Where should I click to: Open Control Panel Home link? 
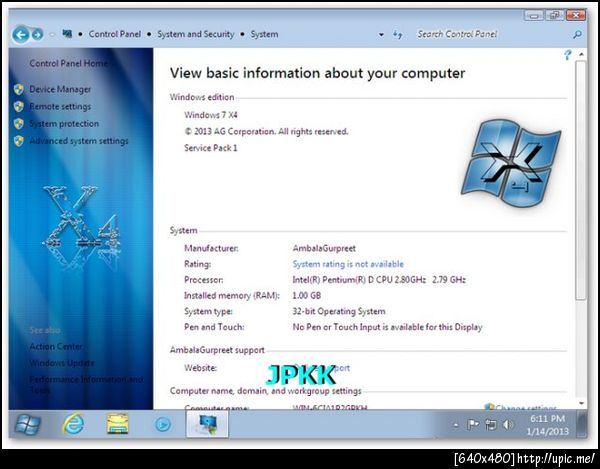click(x=68, y=63)
